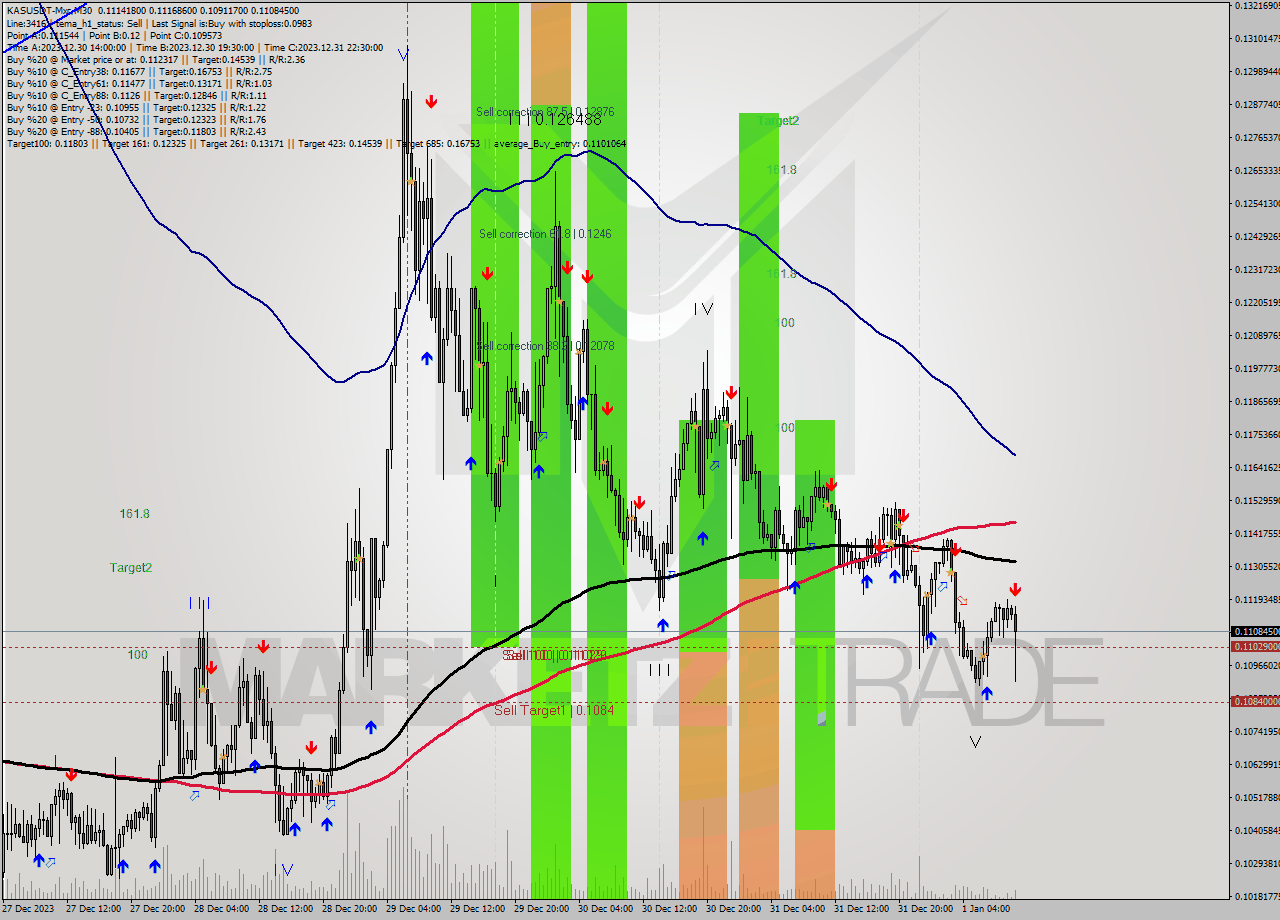Click the 'Sell correction 87.5 | 0.12876' label
Image resolution: width=1280 pixels, height=920 pixels.
(545, 112)
